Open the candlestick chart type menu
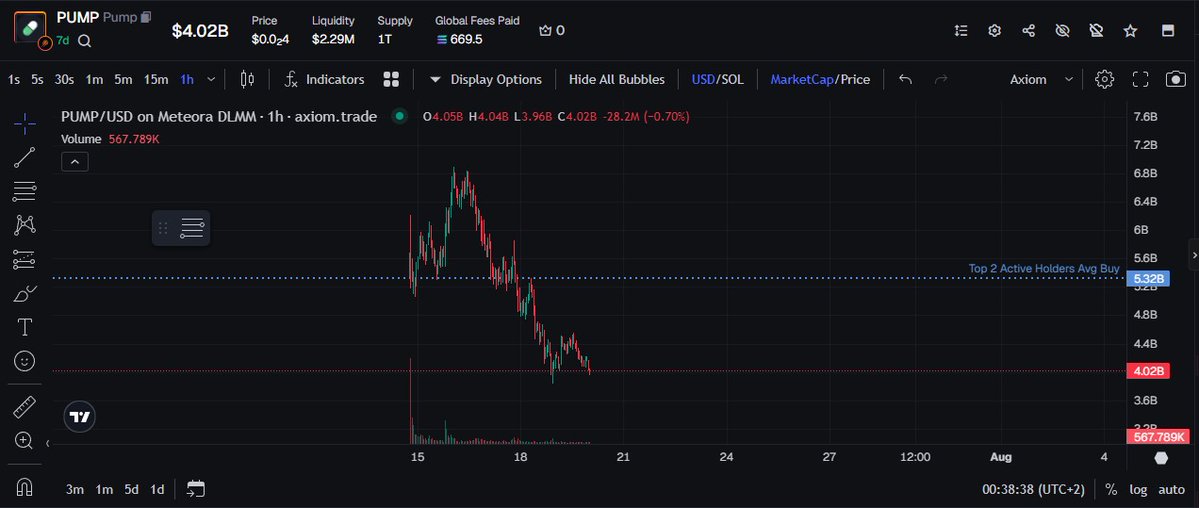Viewport: 1199px width, 508px height. [247, 79]
